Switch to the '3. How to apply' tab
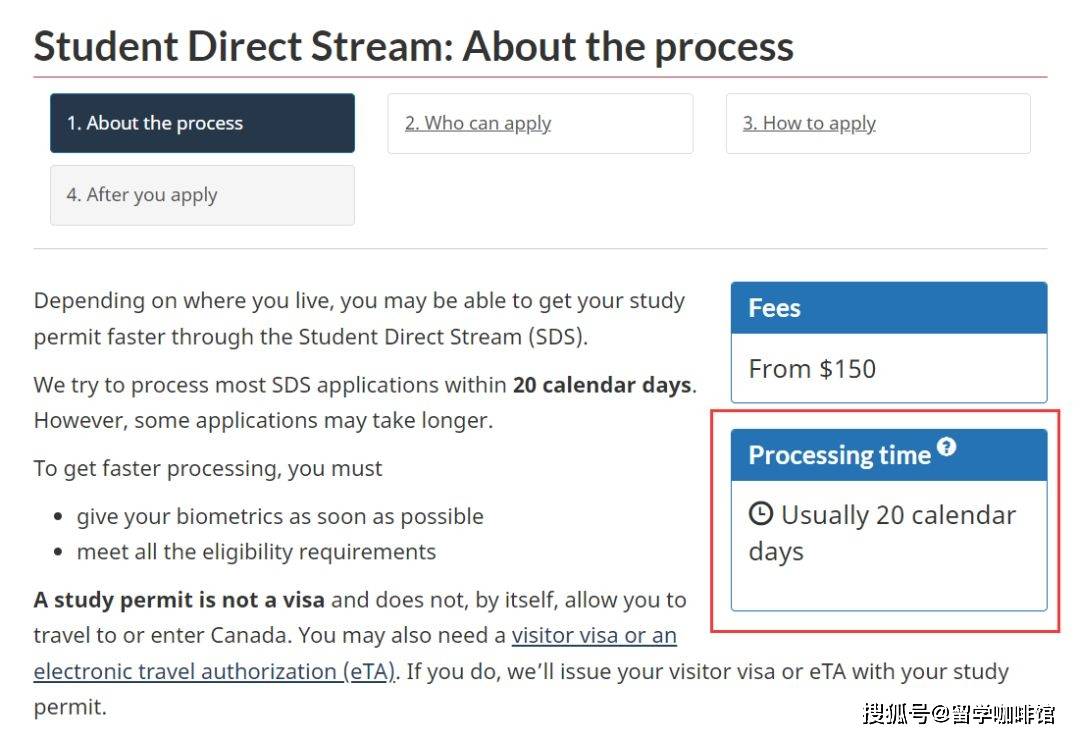The height and width of the screenshot is (737, 1080). (809, 123)
